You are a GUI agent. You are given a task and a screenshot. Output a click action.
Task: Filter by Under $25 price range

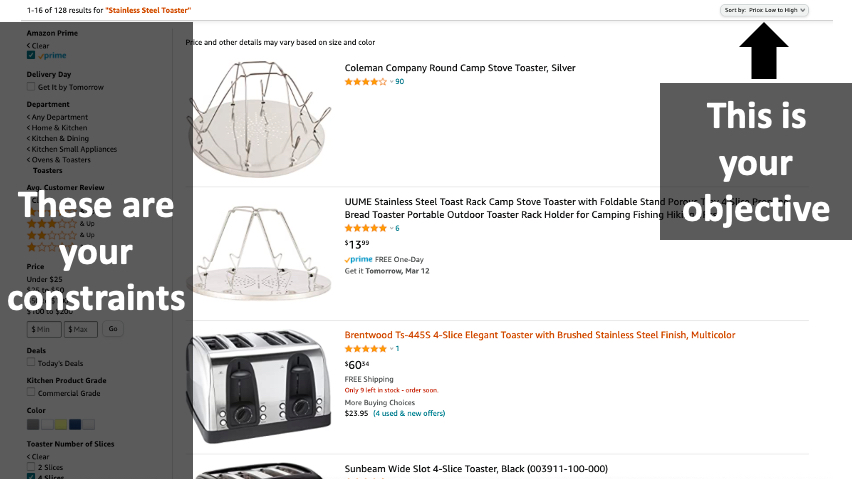pos(45,279)
